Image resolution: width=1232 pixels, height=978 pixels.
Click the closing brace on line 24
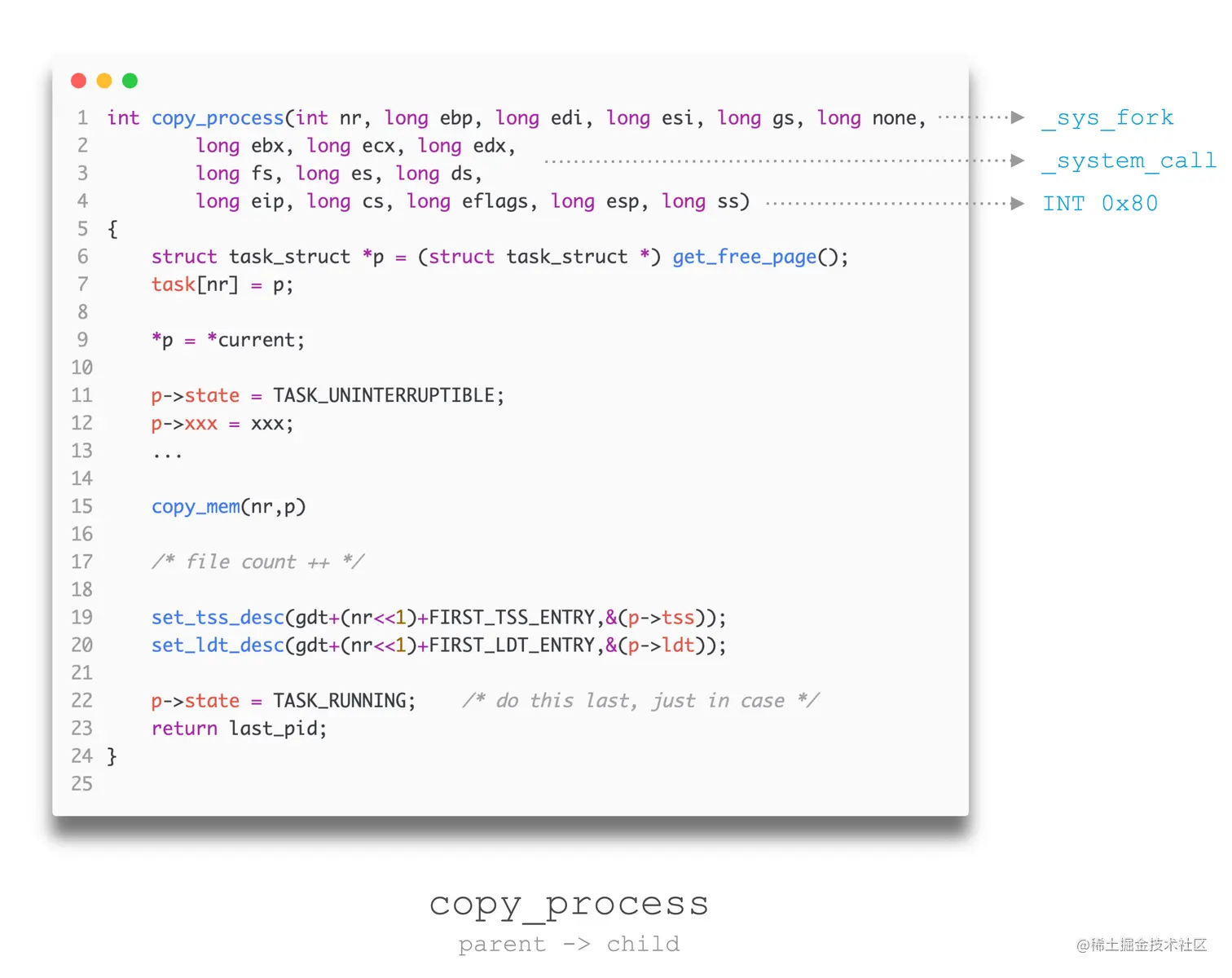pos(112,756)
